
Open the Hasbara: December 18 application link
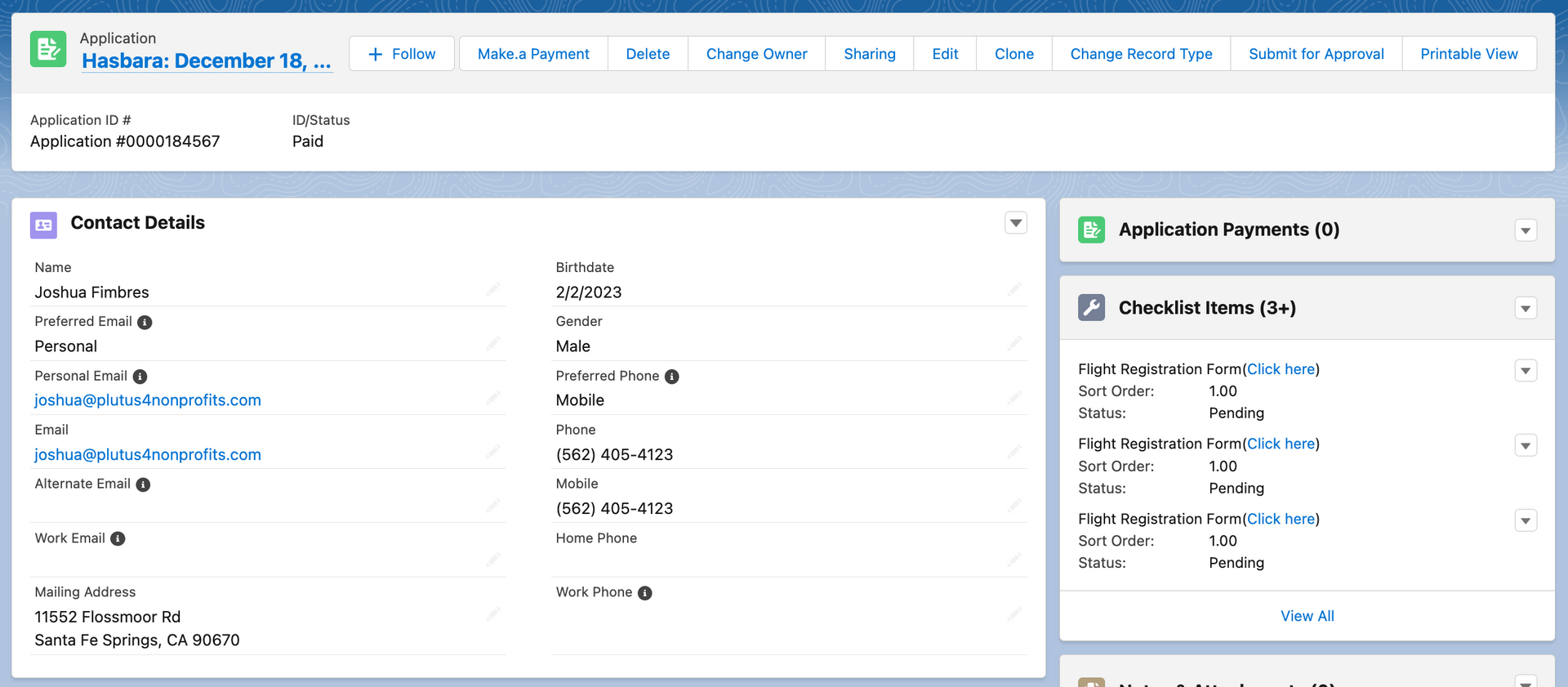[x=207, y=61]
